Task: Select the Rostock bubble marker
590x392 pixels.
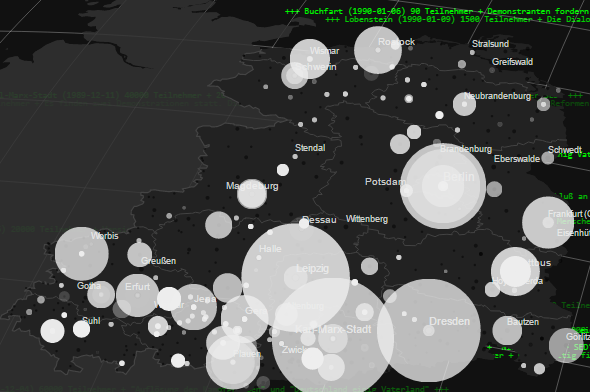Action: [378, 50]
